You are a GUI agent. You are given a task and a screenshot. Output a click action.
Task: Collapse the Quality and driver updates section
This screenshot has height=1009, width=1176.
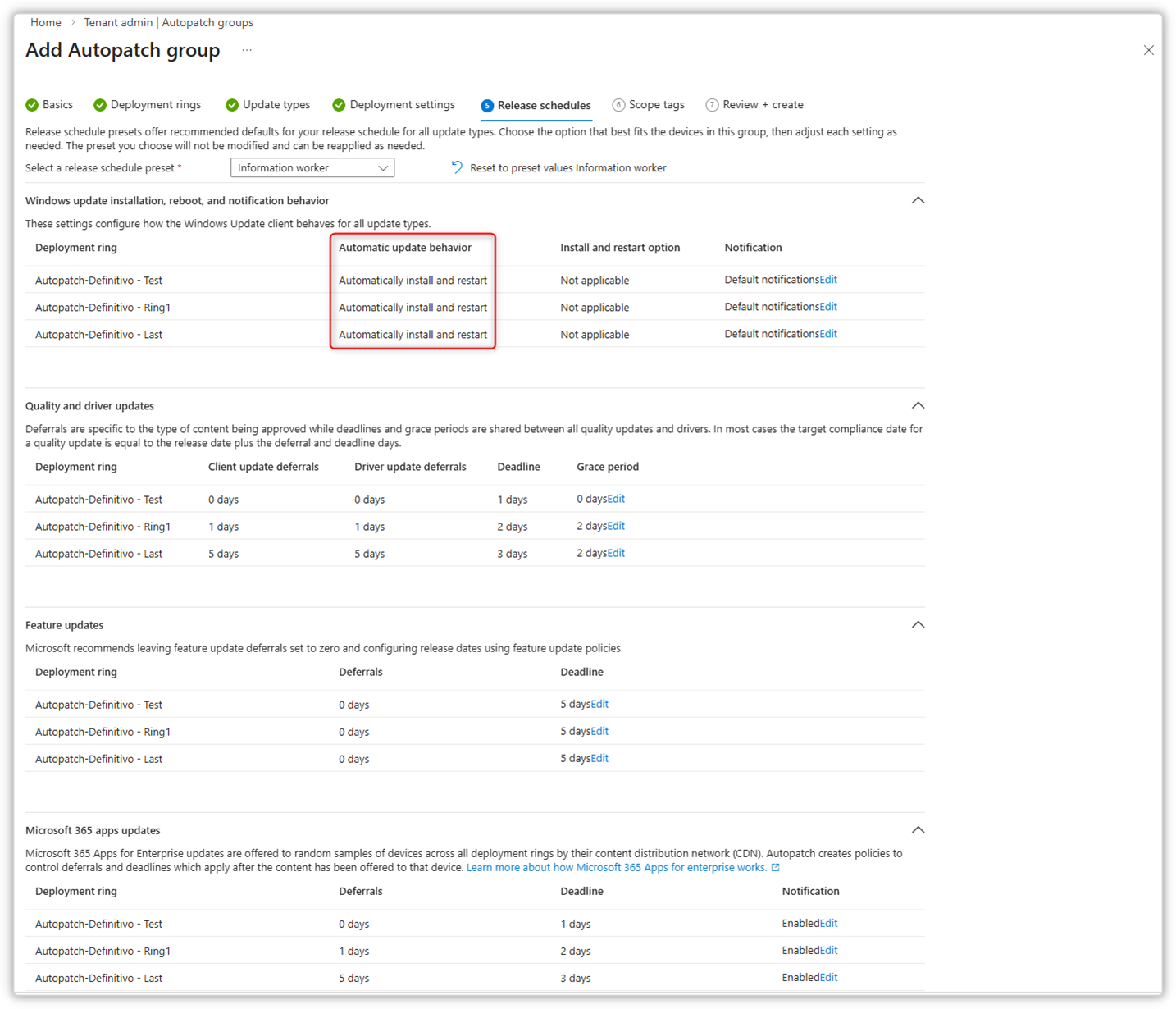pyautogui.click(x=918, y=406)
